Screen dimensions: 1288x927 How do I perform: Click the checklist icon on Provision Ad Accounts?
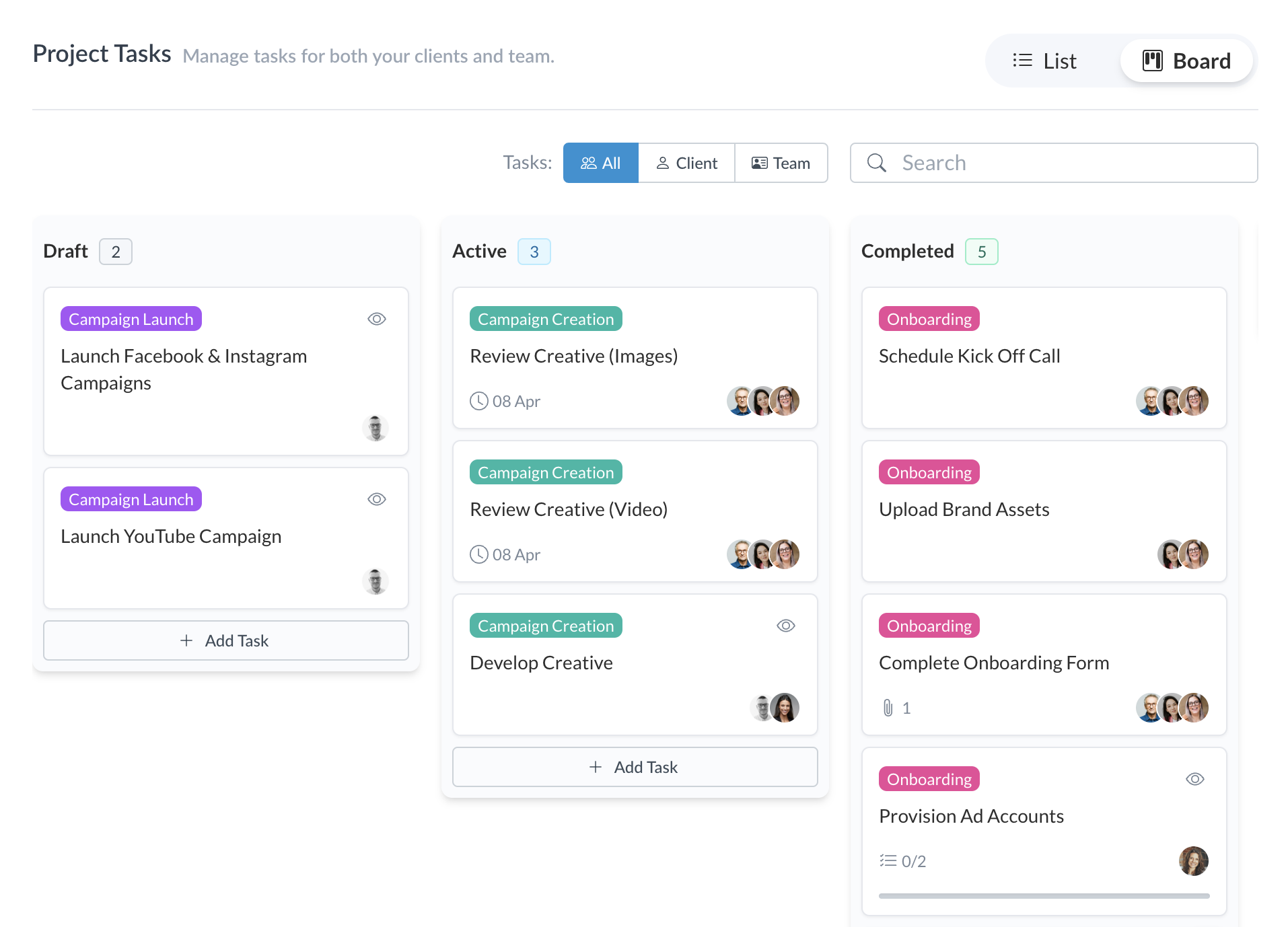click(x=888, y=861)
